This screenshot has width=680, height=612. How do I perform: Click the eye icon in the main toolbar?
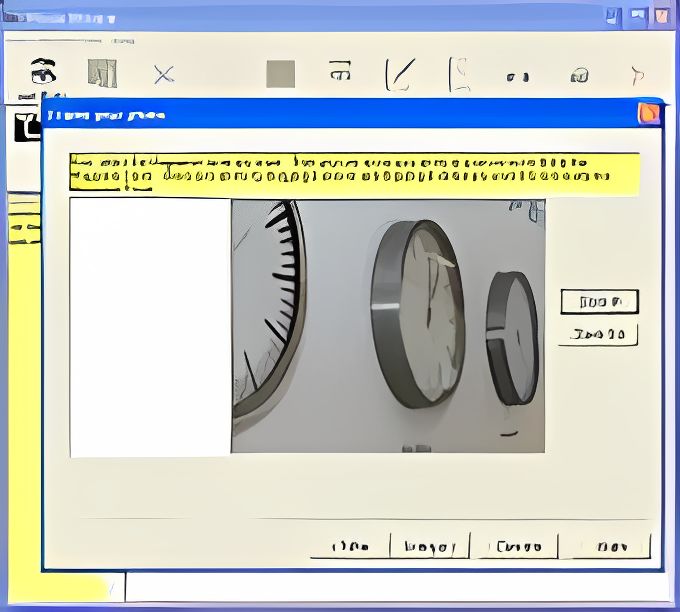click(x=43, y=72)
